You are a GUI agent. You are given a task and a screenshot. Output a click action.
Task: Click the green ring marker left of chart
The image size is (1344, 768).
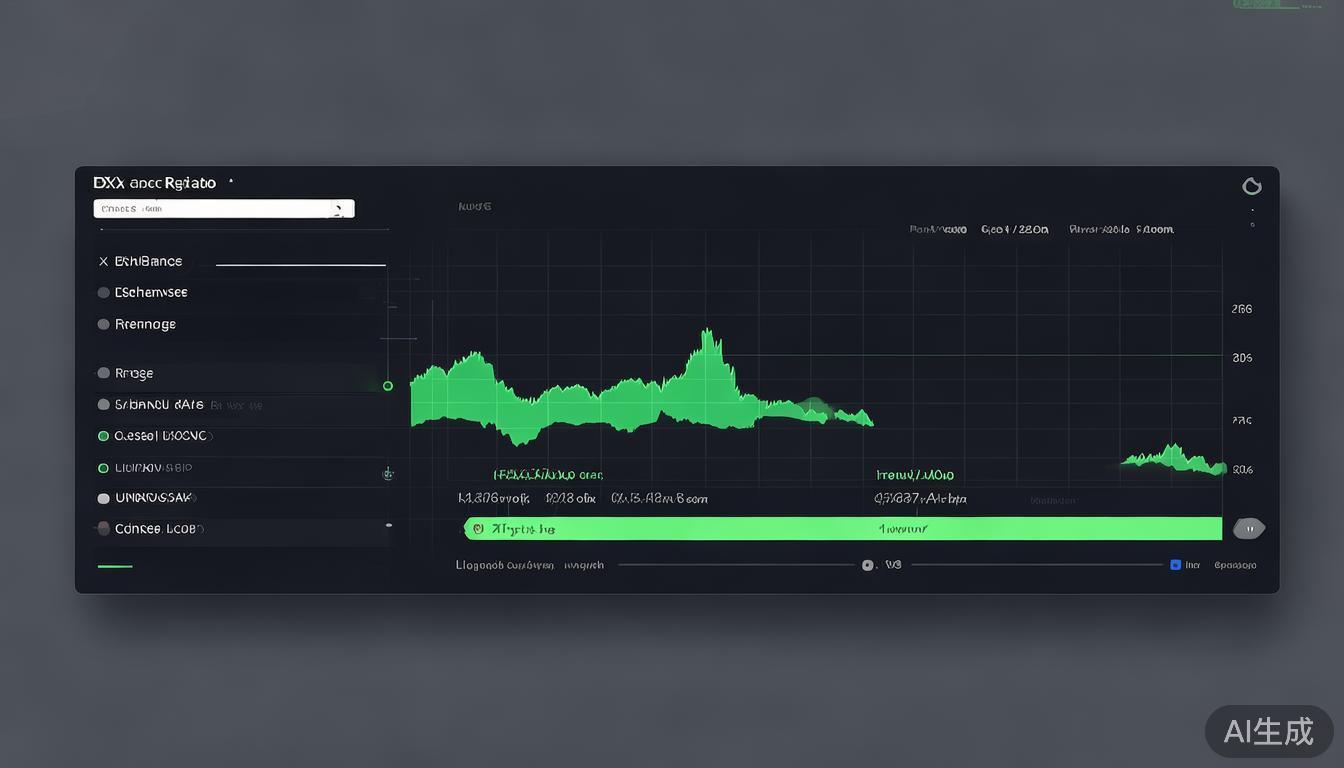[388, 386]
